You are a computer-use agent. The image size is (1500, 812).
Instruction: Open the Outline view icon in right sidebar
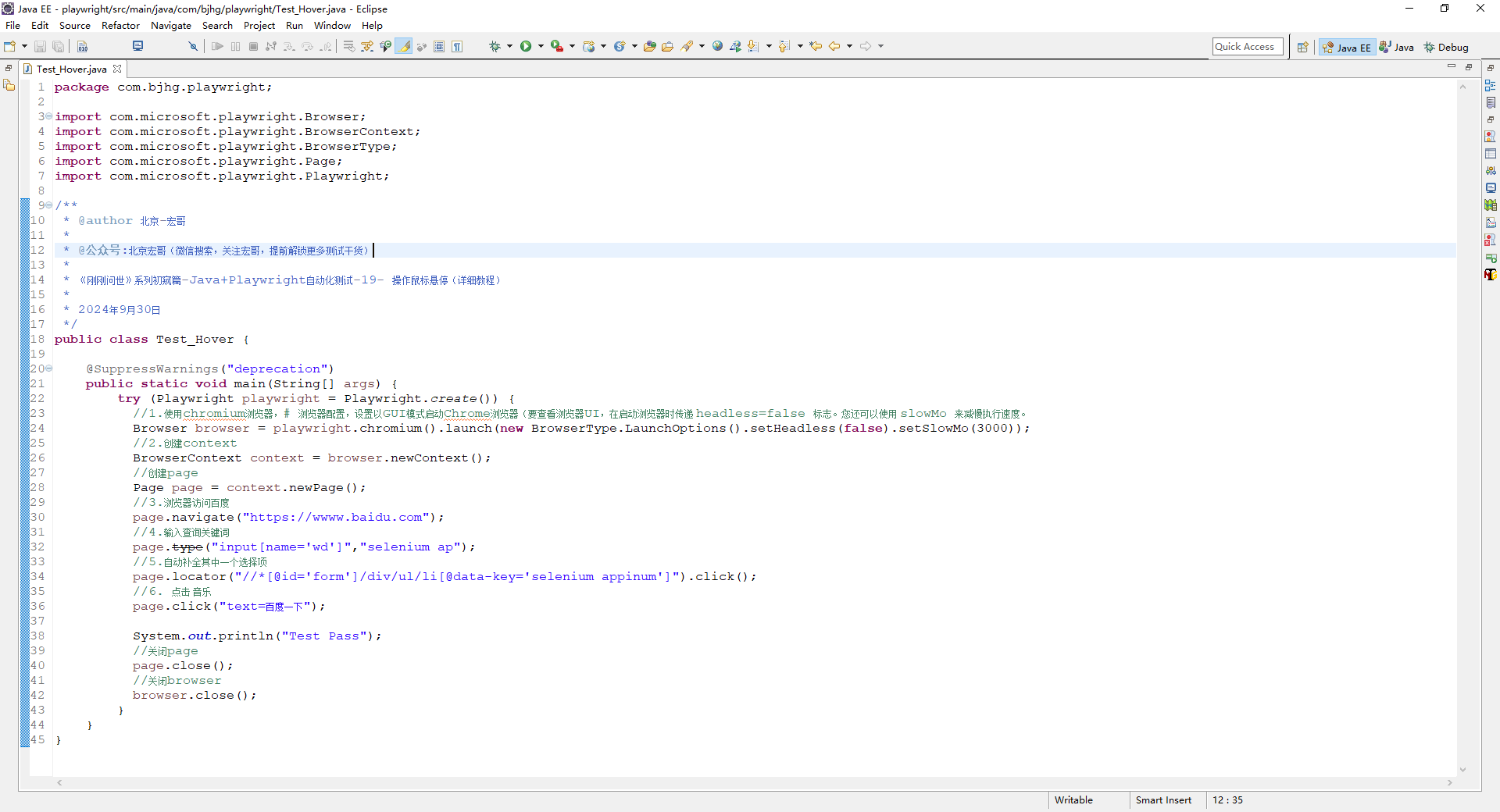pos(1491,86)
